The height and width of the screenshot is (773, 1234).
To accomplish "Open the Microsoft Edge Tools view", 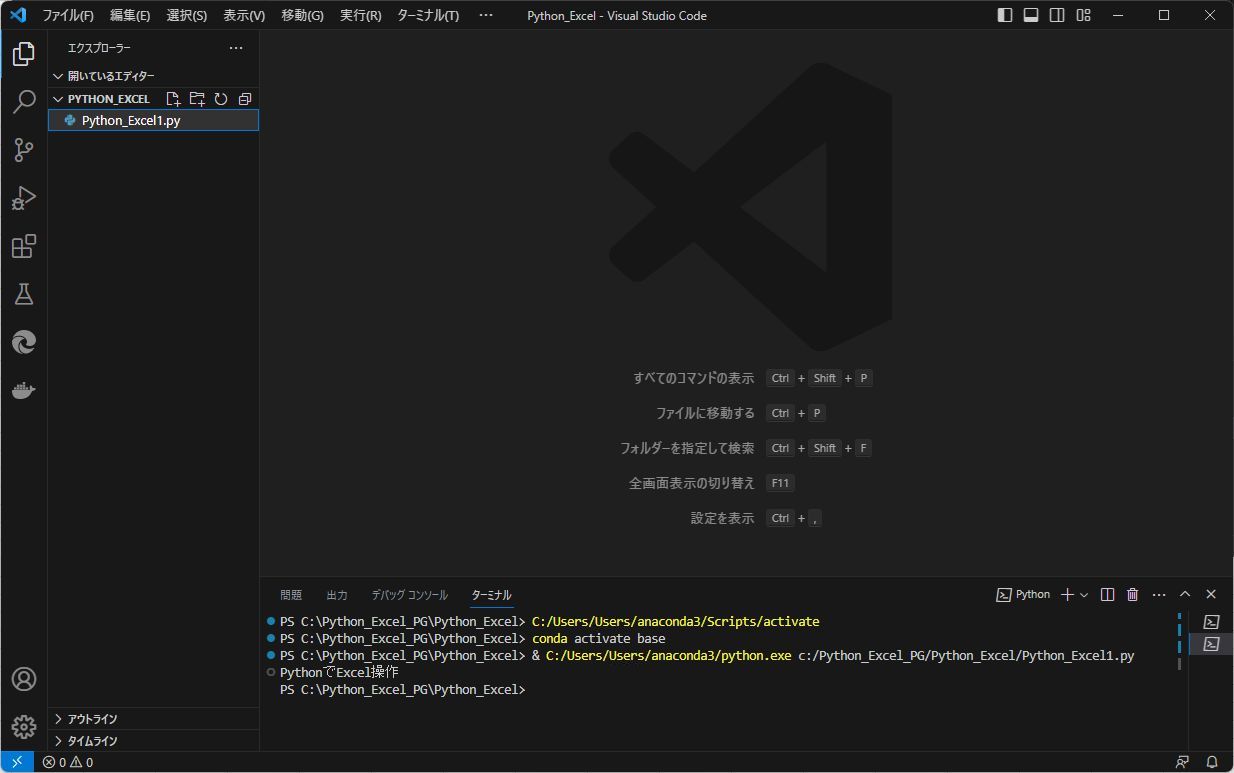I will 24,342.
